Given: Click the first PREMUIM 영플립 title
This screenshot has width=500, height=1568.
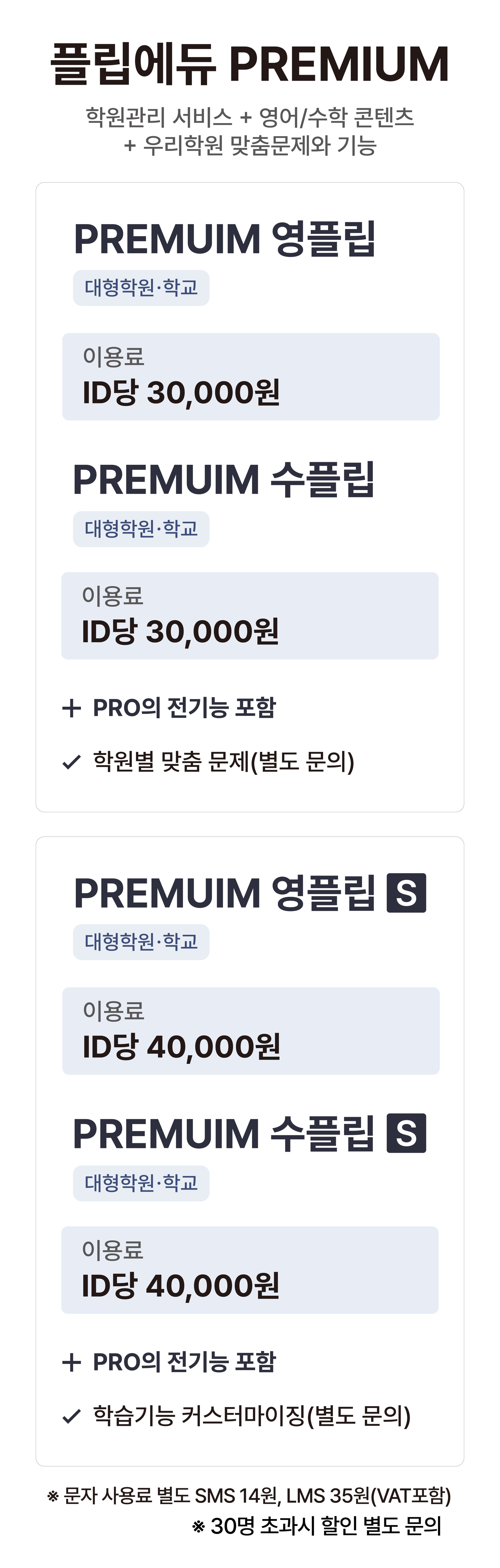Looking at the screenshot, I should coord(225,239).
